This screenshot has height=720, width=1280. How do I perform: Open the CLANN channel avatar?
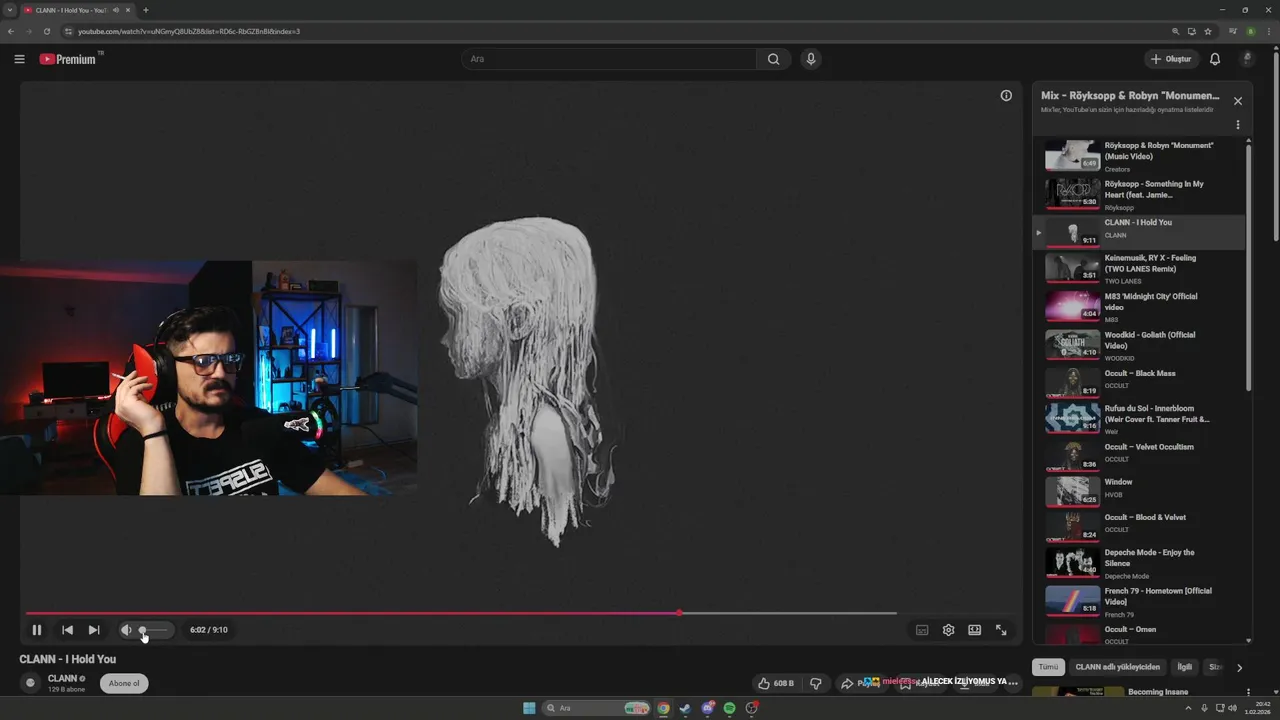pos(30,683)
